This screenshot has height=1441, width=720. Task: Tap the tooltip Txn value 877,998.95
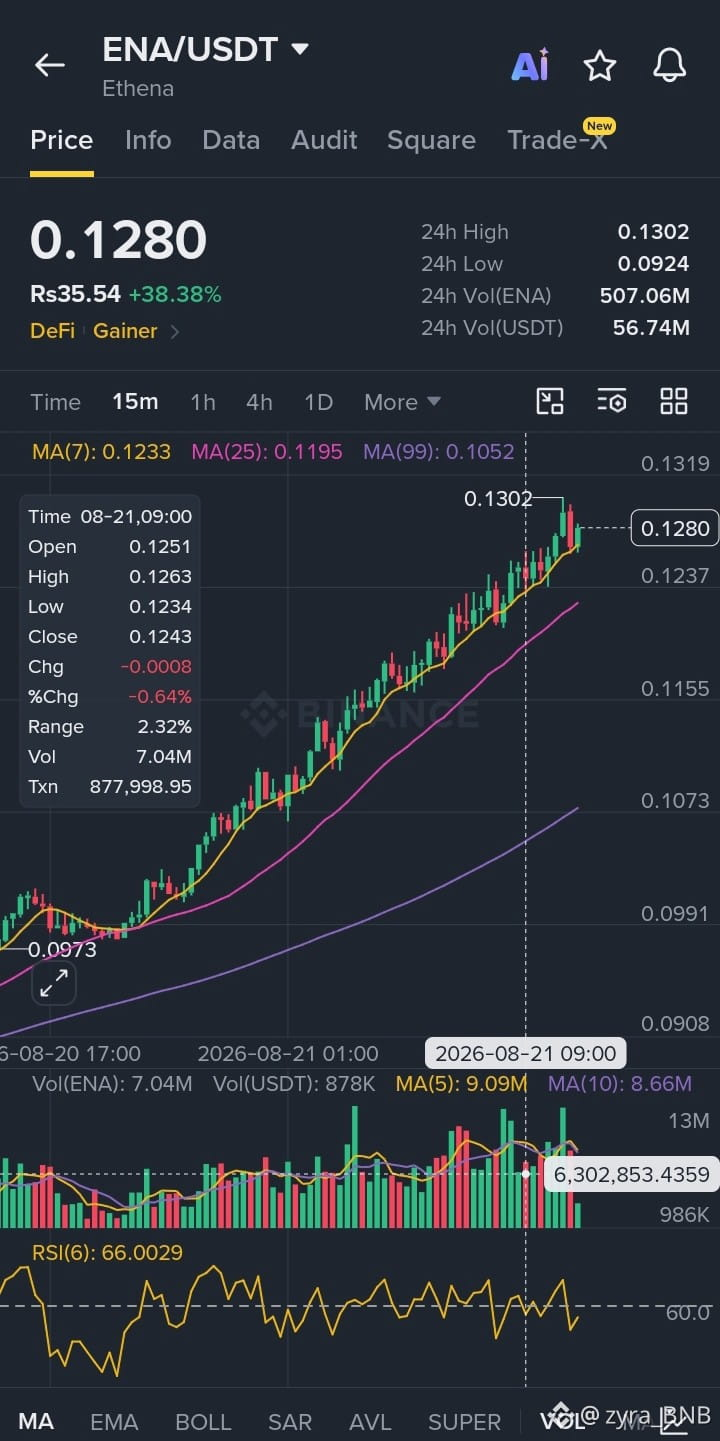(141, 787)
